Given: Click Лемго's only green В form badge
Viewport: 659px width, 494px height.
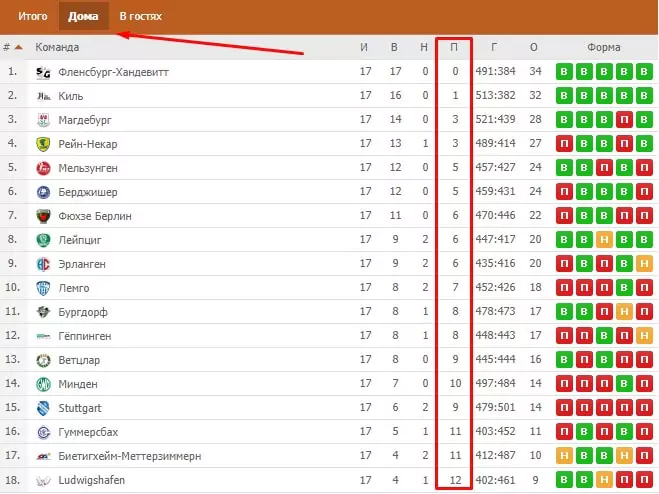Looking at the screenshot, I should (x=624, y=288).
